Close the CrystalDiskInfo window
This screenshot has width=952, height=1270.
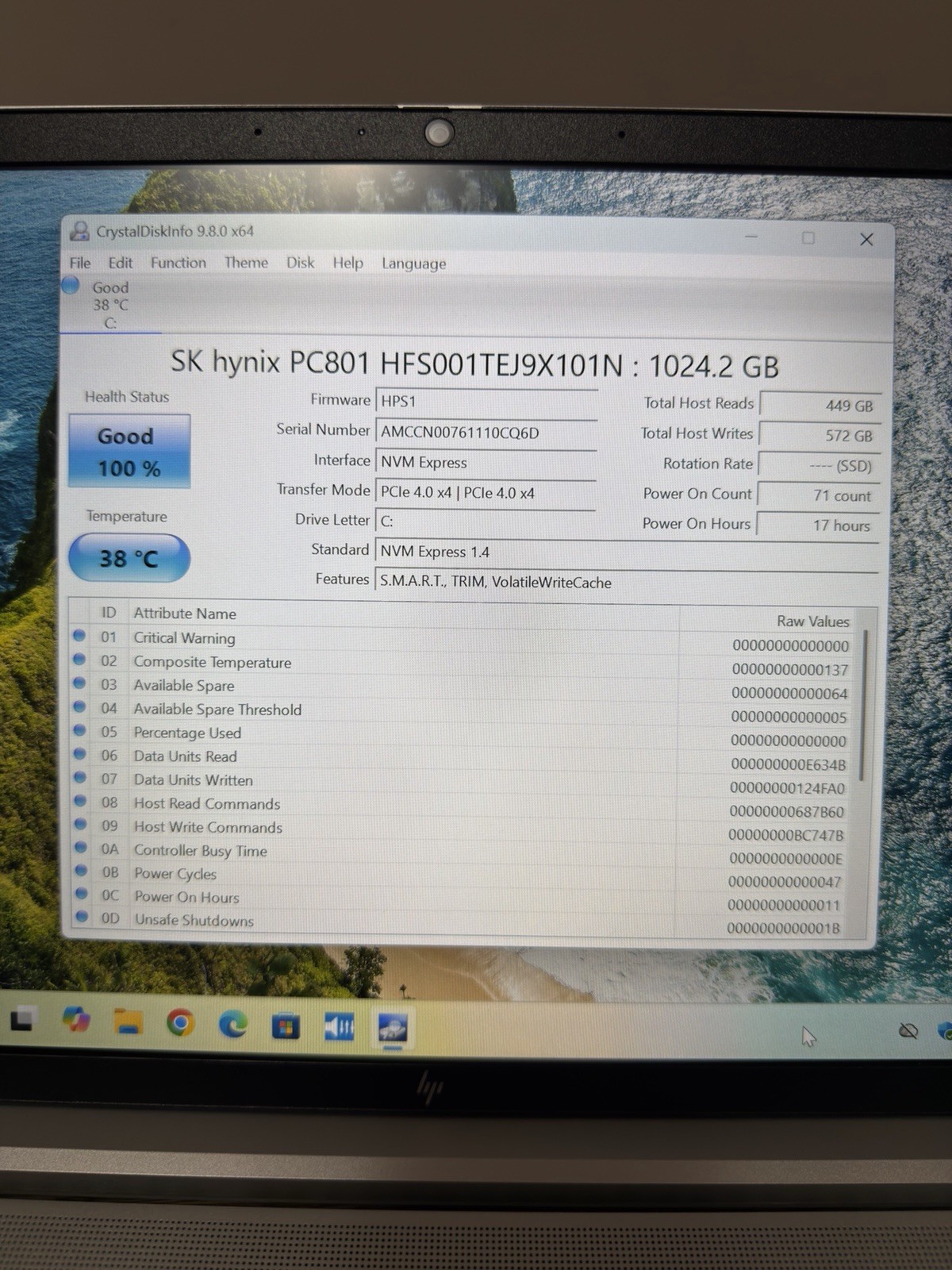866,239
